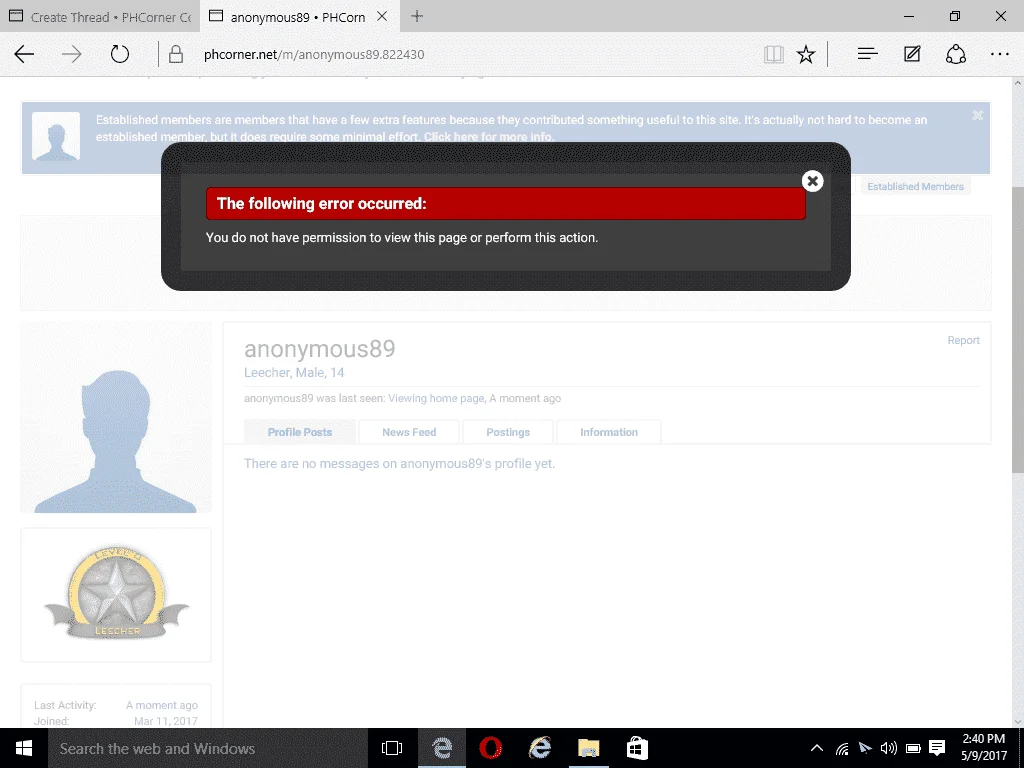Screen dimensions: 1024x768
Task: Open reading view icon
Action: click(773, 54)
